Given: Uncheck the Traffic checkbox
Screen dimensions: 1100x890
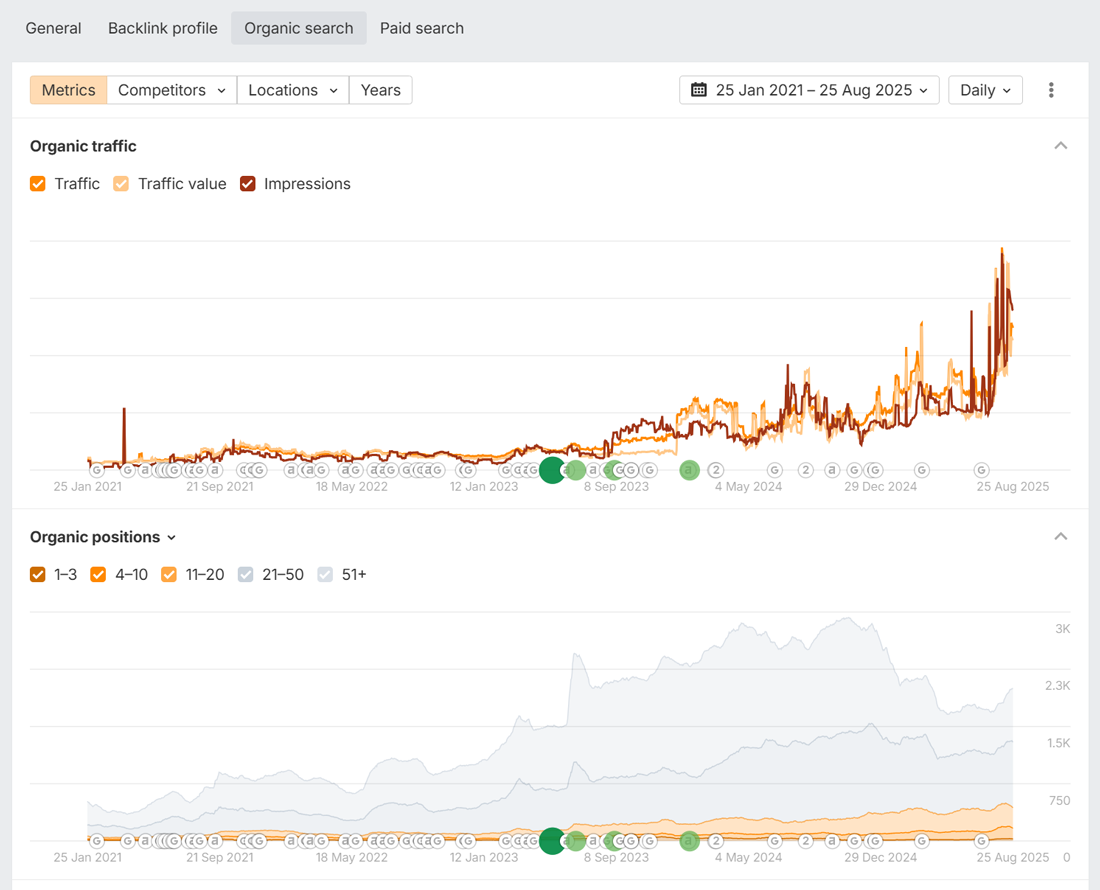Looking at the screenshot, I should pyautogui.click(x=38, y=184).
